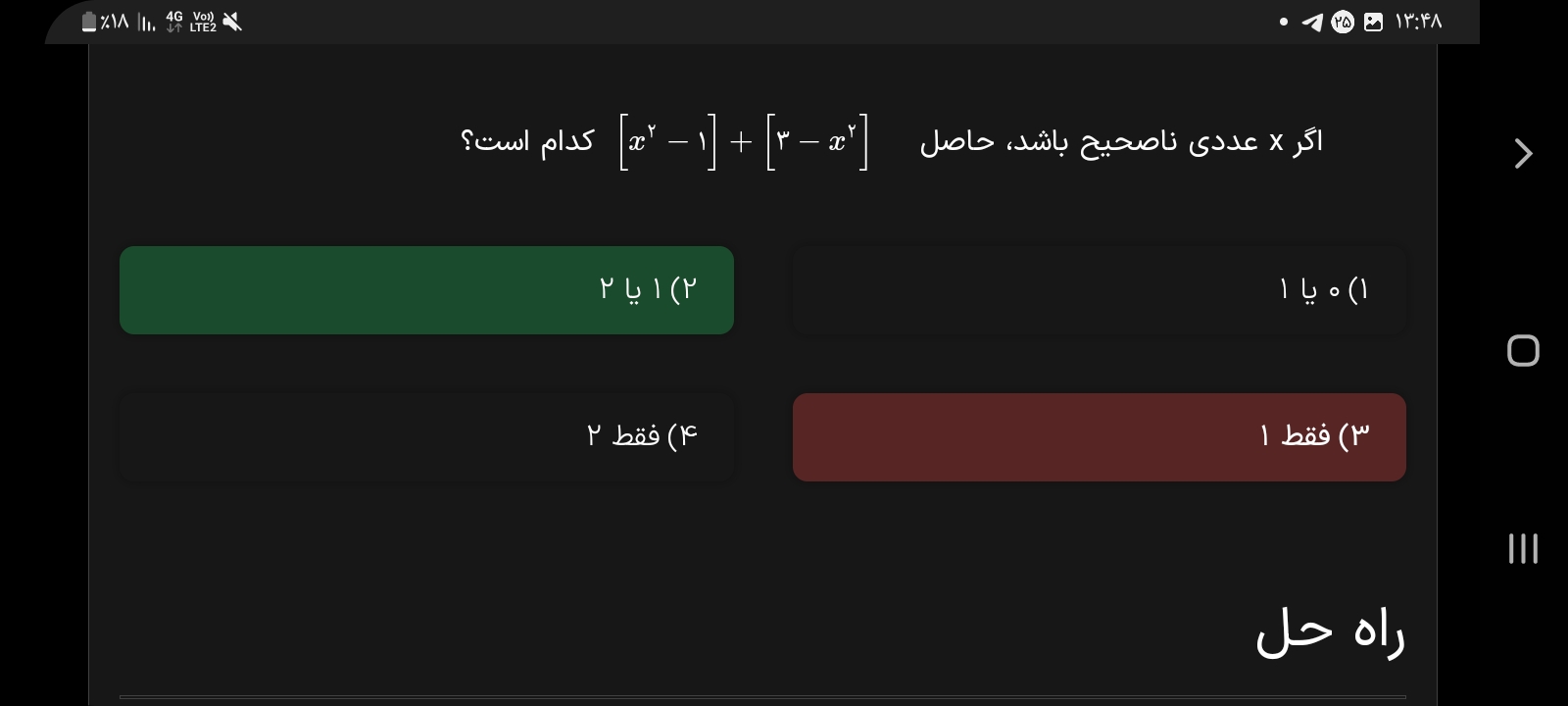Viewport: 1568px width, 706px height.
Task: Select the red answer option ۳) فقط ۱
Action: pos(1099,437)
